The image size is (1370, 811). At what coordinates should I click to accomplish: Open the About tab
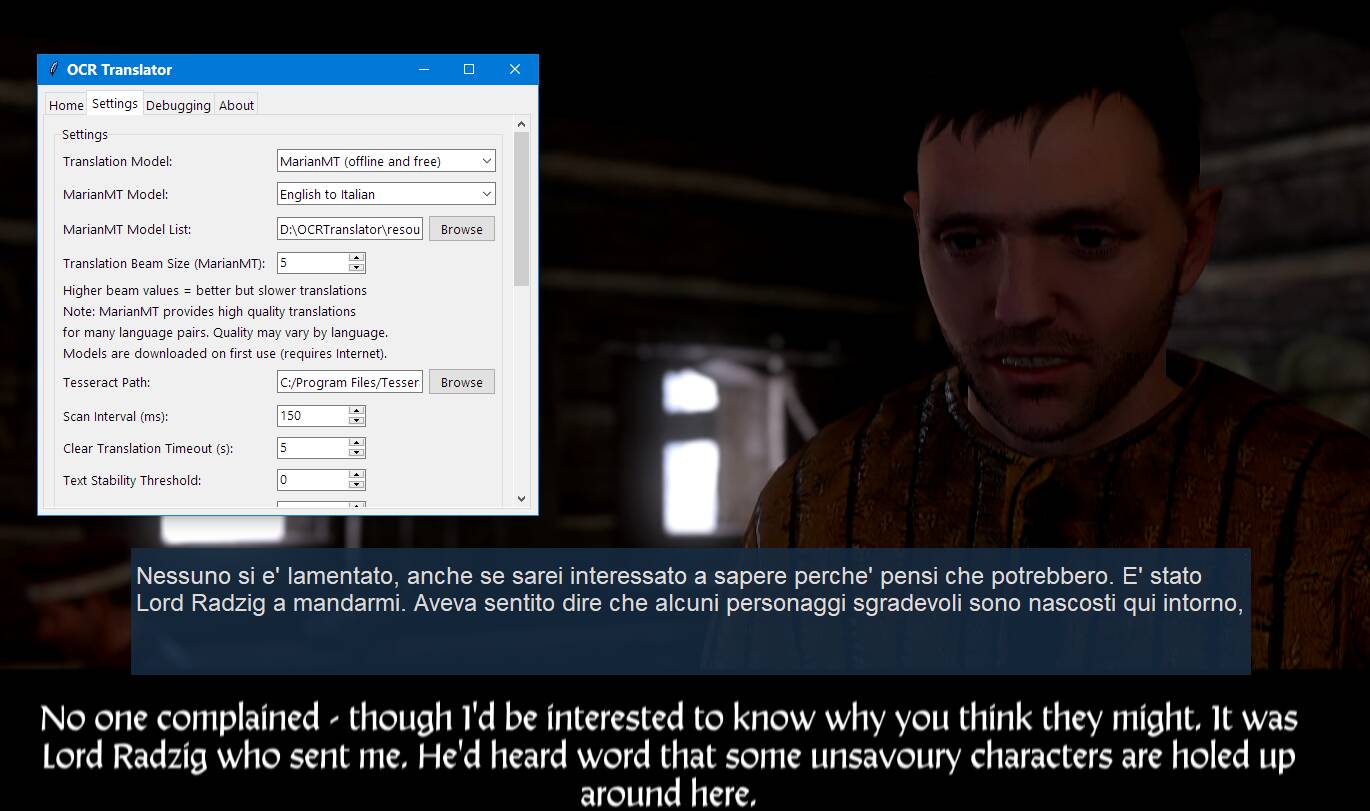click(236, 105)
